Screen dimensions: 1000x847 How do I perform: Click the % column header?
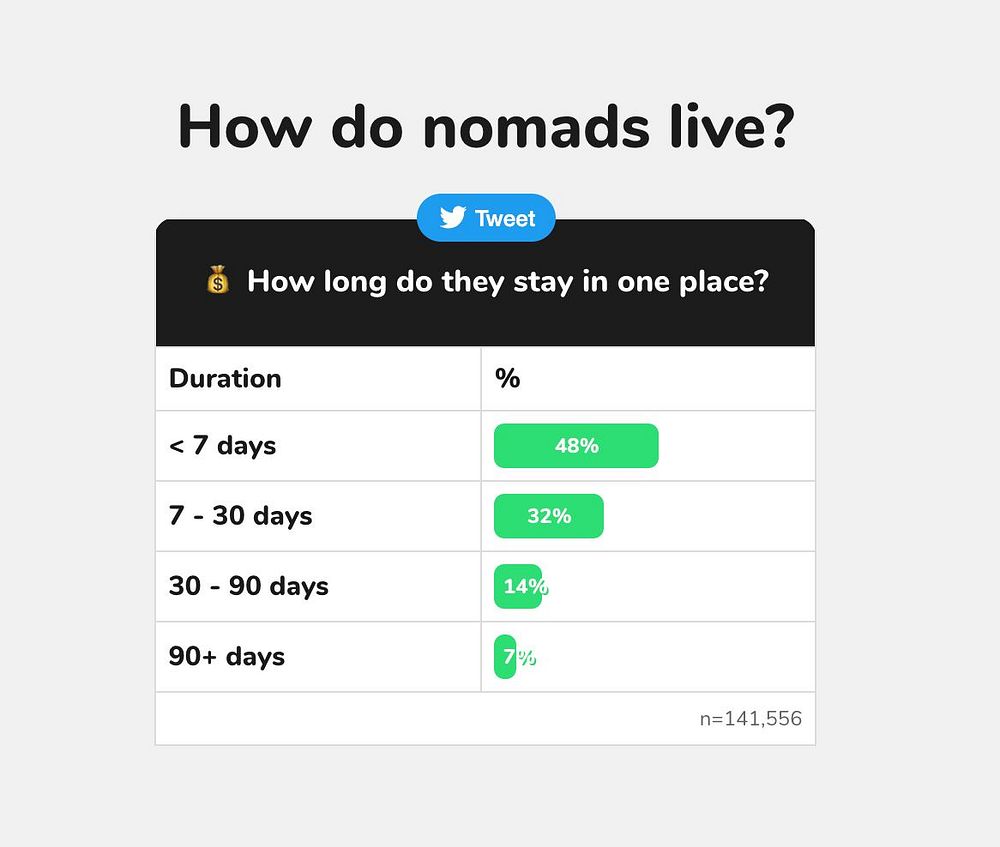tap(508, 379)
